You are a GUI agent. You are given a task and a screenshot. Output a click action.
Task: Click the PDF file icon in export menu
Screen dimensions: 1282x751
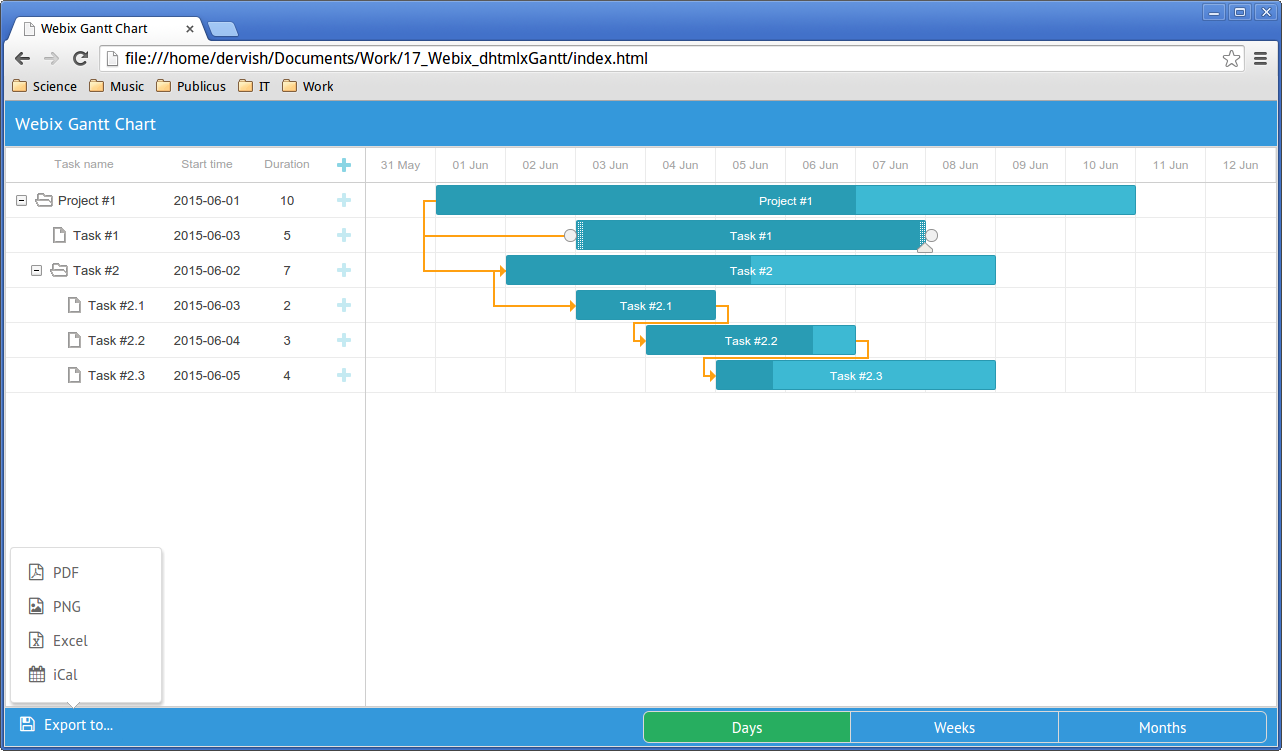point(36,572)
